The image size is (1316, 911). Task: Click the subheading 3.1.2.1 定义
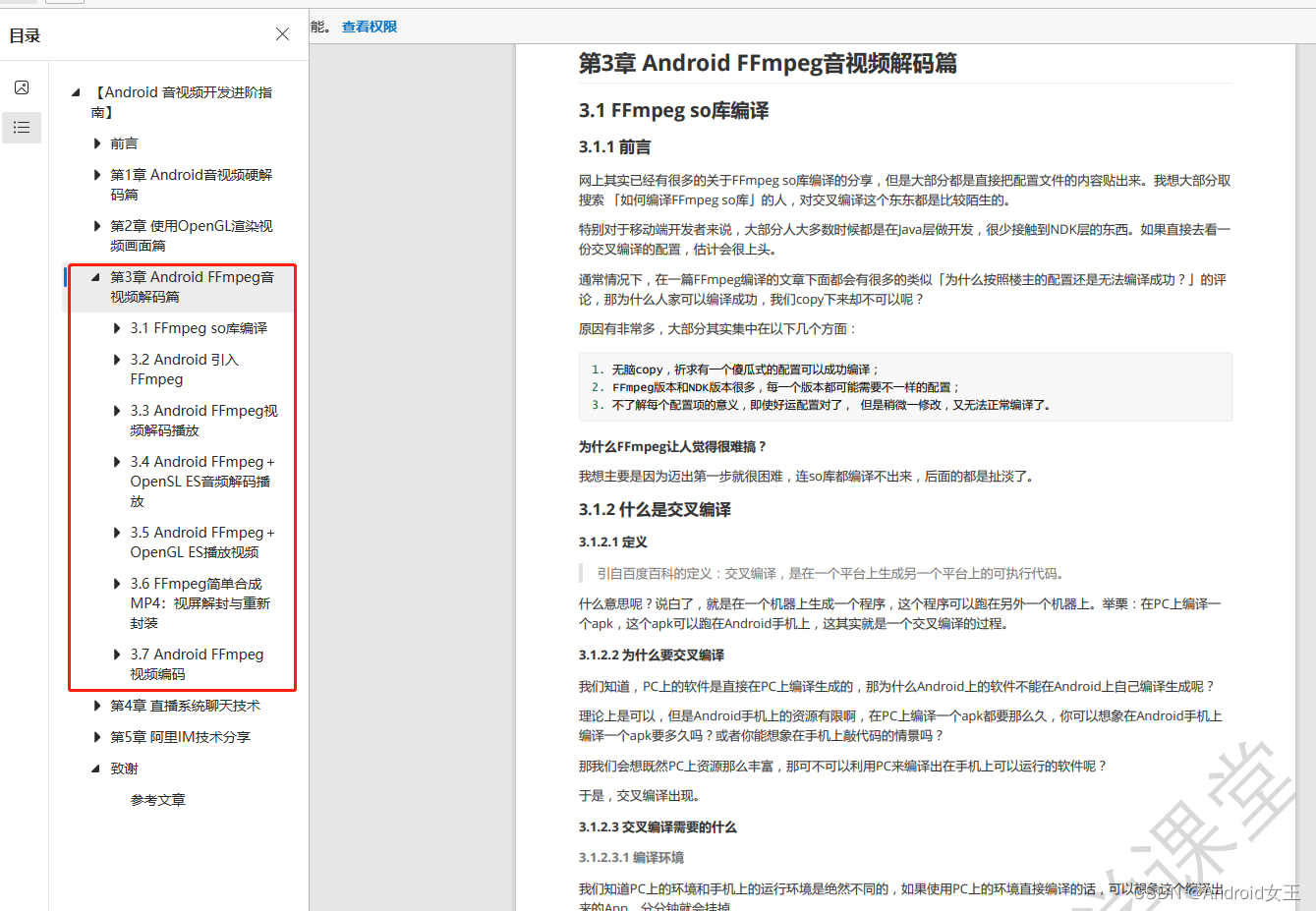(613, 542)
